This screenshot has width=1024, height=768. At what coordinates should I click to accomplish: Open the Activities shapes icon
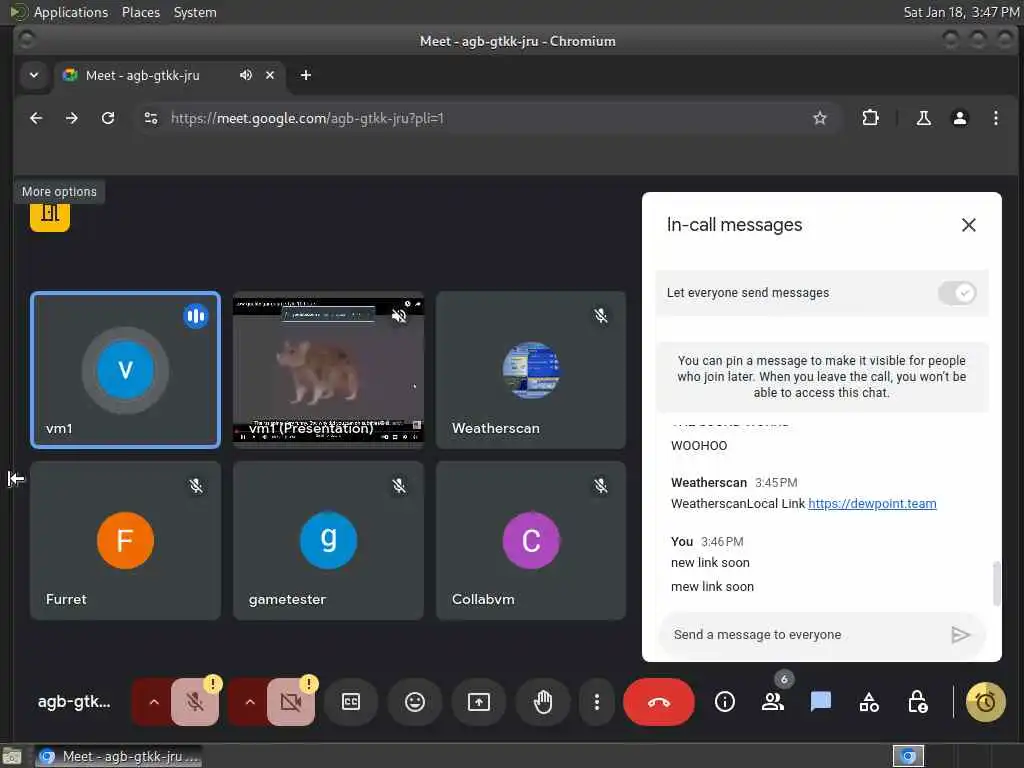click(869, 702)
